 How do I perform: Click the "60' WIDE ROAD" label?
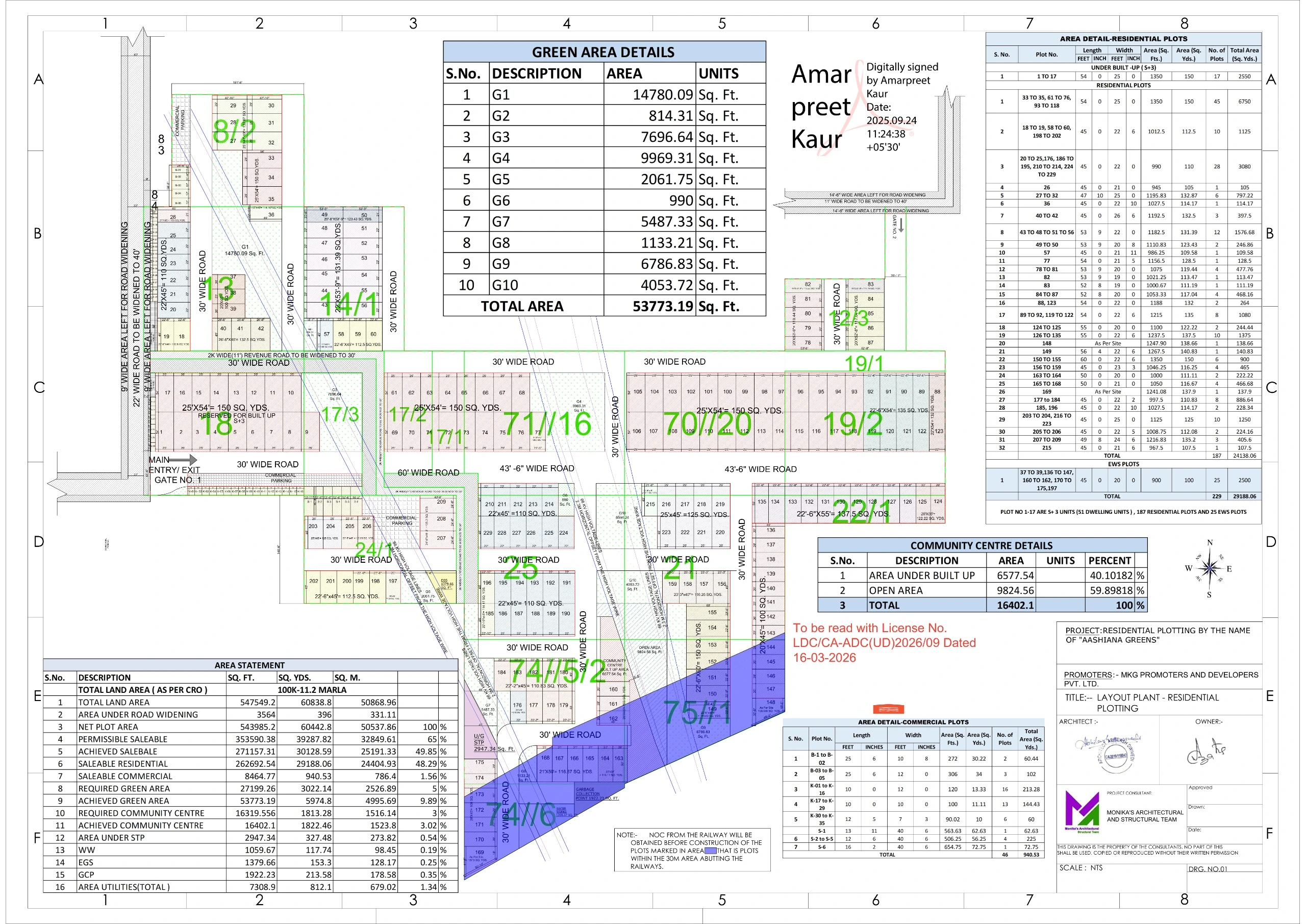429,473
